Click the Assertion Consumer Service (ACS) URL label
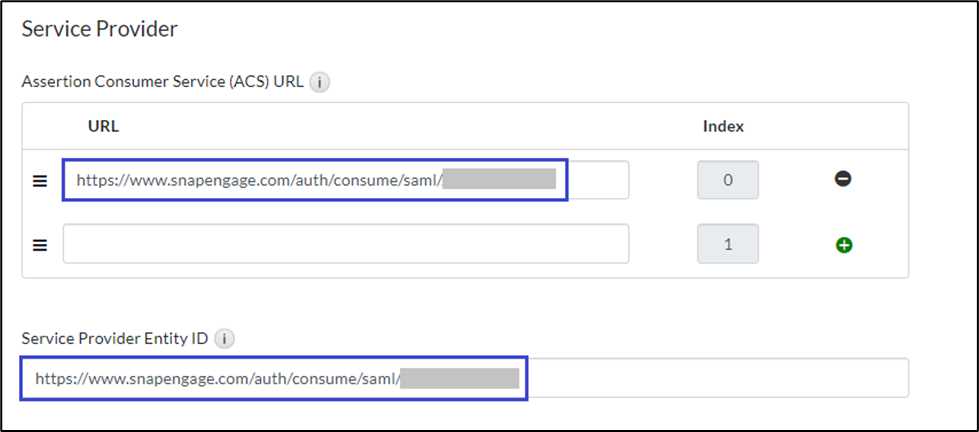Viewport: 979px width, 432px height. coord(162,83)
